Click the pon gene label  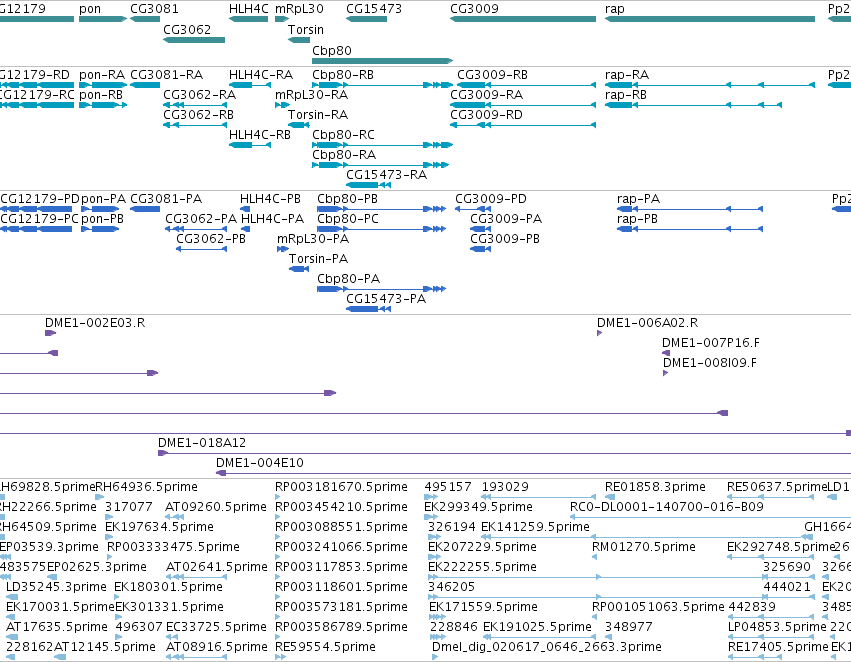[90, 9]
